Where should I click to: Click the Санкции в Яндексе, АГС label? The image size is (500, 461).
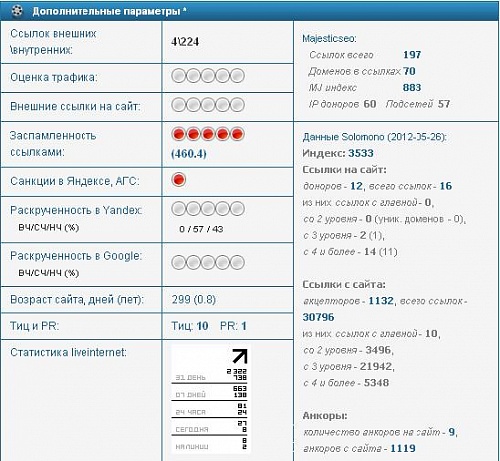pyautogui.click(x=75, y=181)
